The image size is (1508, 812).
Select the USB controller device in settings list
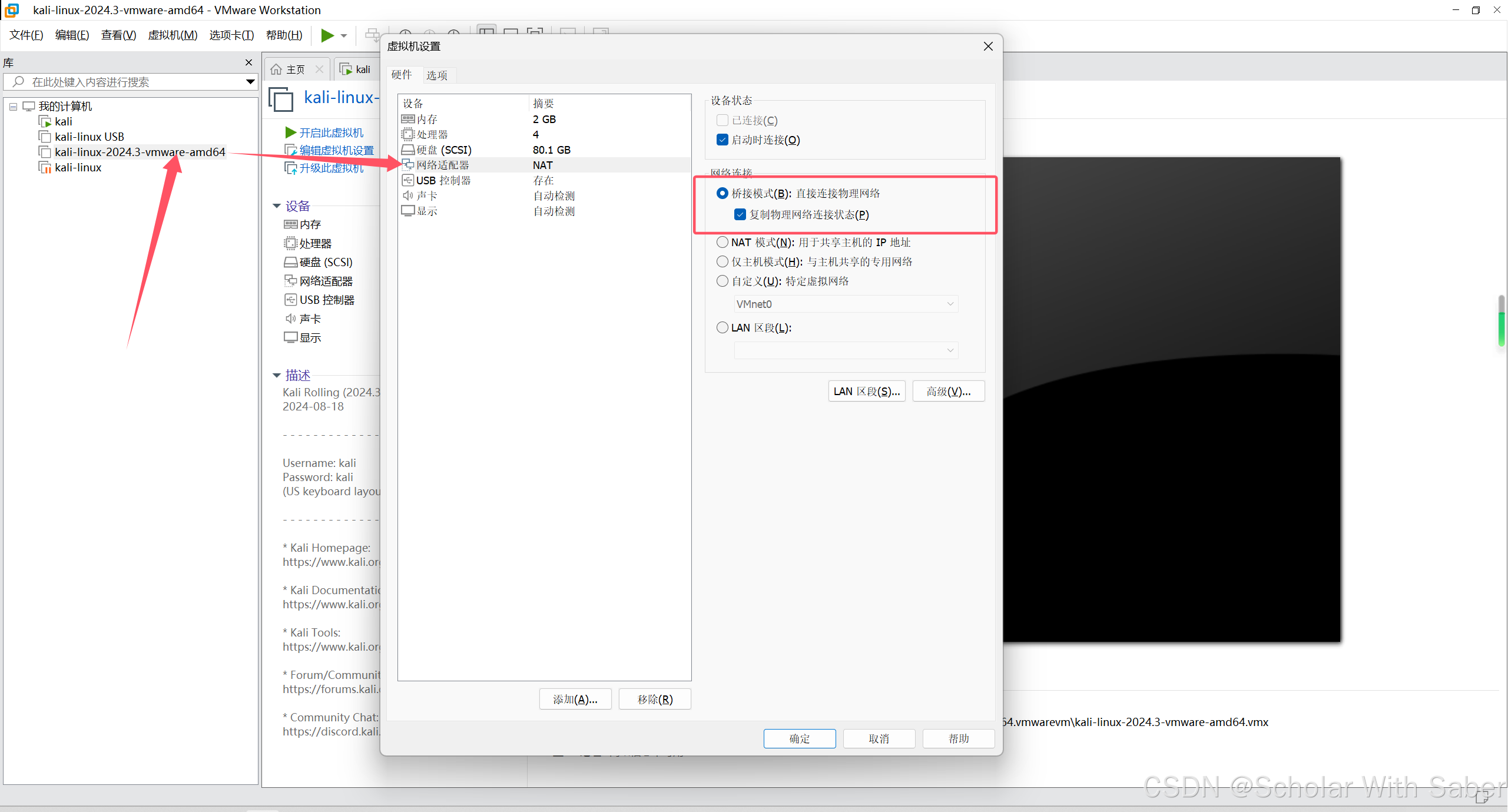point(443,180)
